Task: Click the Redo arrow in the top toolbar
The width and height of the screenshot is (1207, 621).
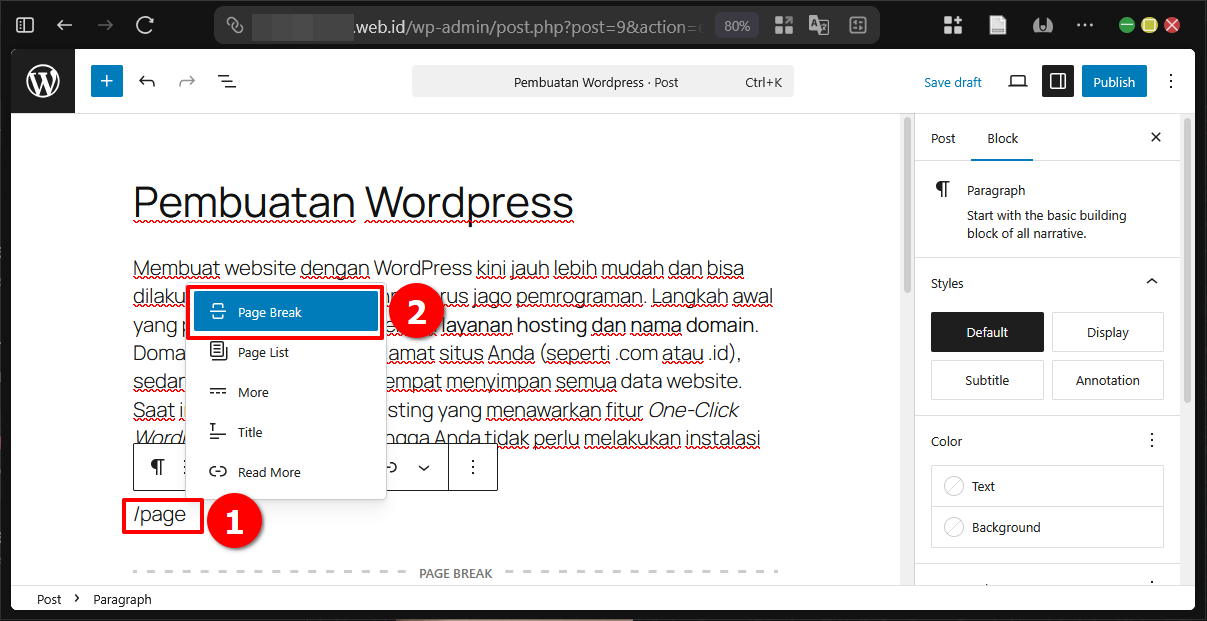Action: pyautogui.click(x=186, y=81)
